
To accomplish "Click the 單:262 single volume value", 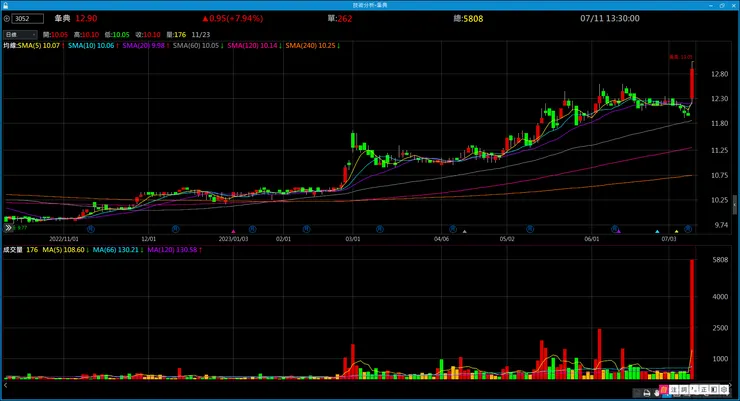I will click(x=340, y=18).
